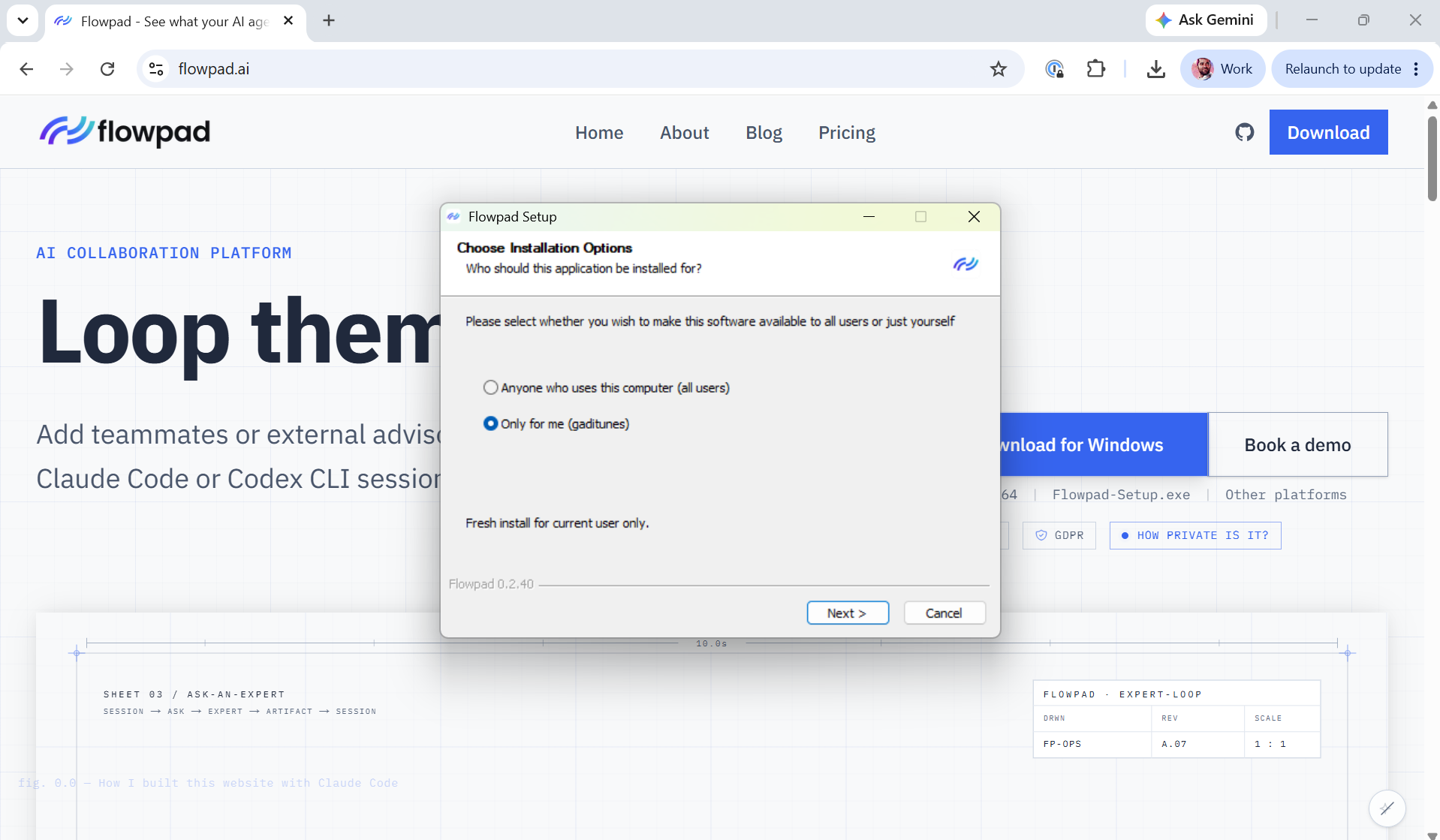Open the Home navigation link

click(x=599, y=133)
